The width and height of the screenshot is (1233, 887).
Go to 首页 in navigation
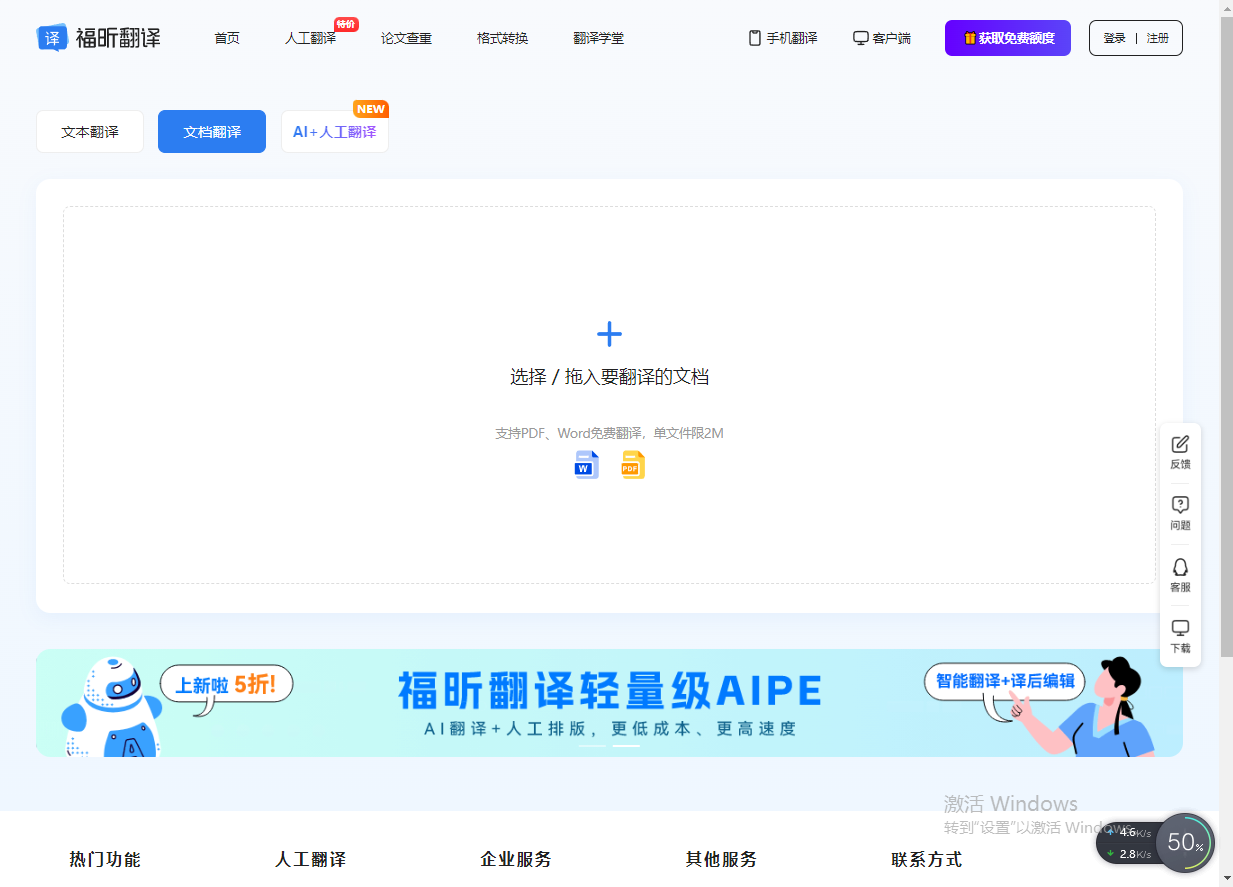pyautogui.click(x=227, y=38)
